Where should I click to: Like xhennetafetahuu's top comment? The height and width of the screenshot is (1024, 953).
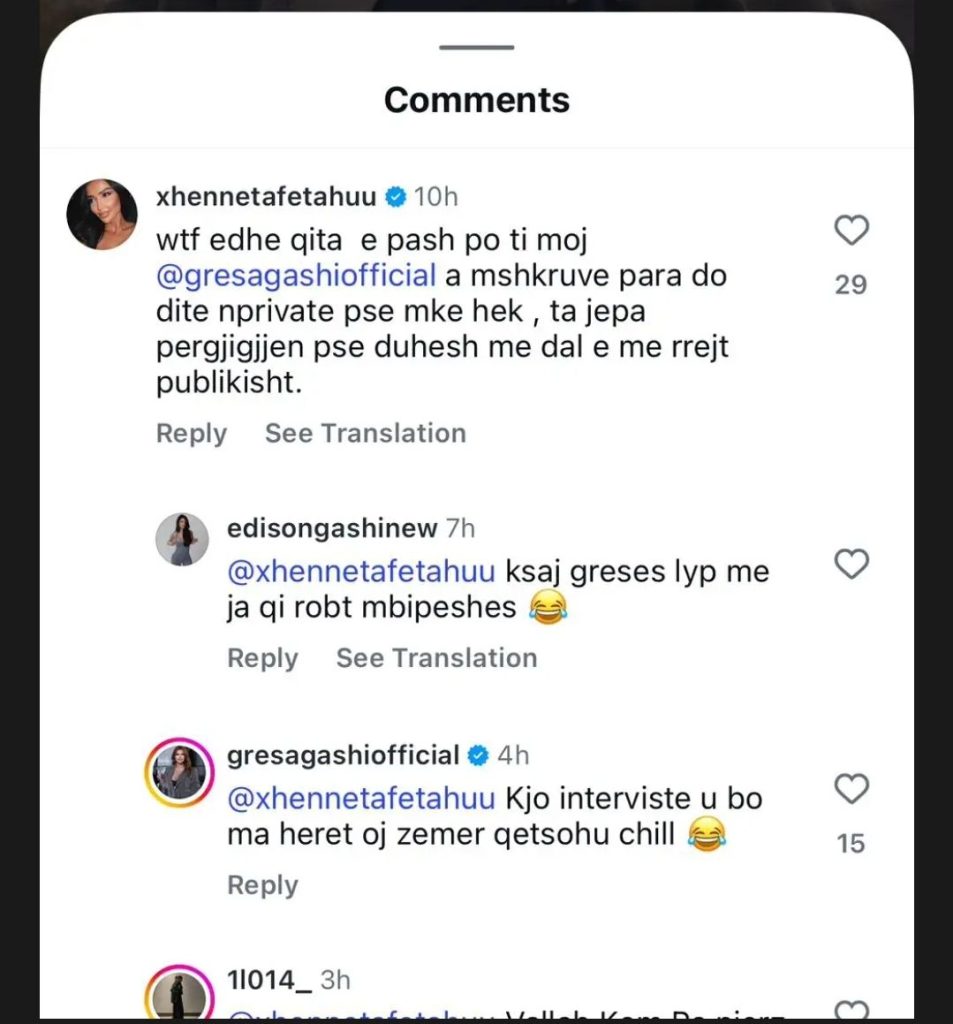coord(851,232)
